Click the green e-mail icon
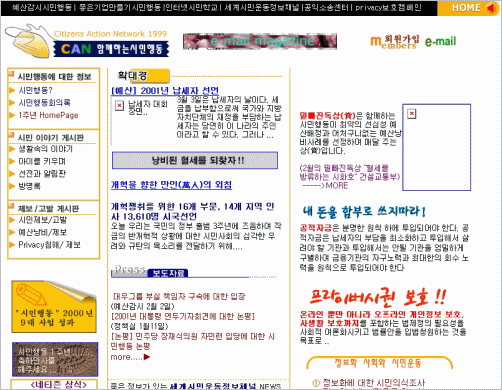This screenshot has width=502, height=390. point(440,42)
